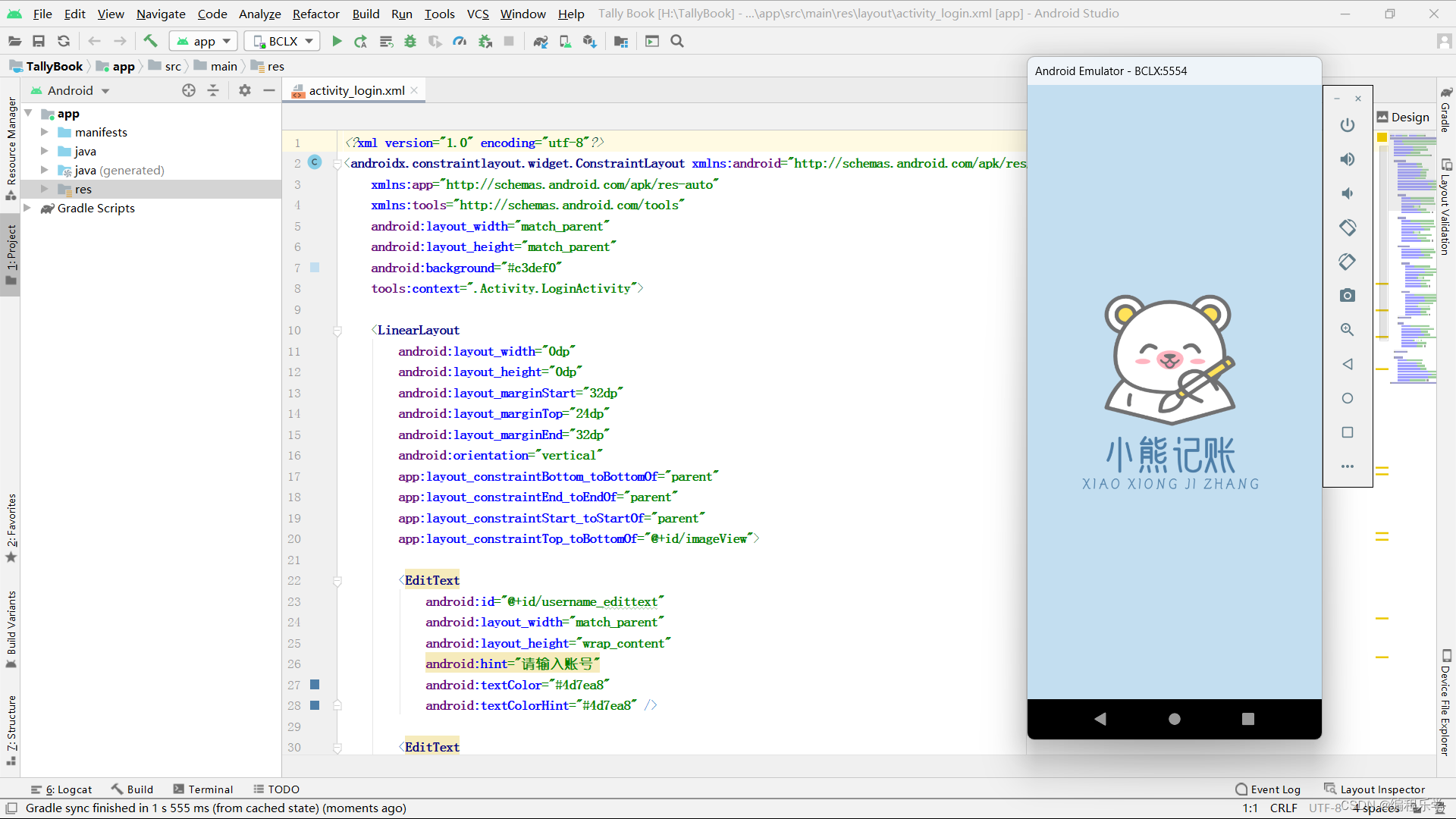Click the background color swatch beside line 7
This screenshot has height=819, width=1456.
(x=315, y=268)
